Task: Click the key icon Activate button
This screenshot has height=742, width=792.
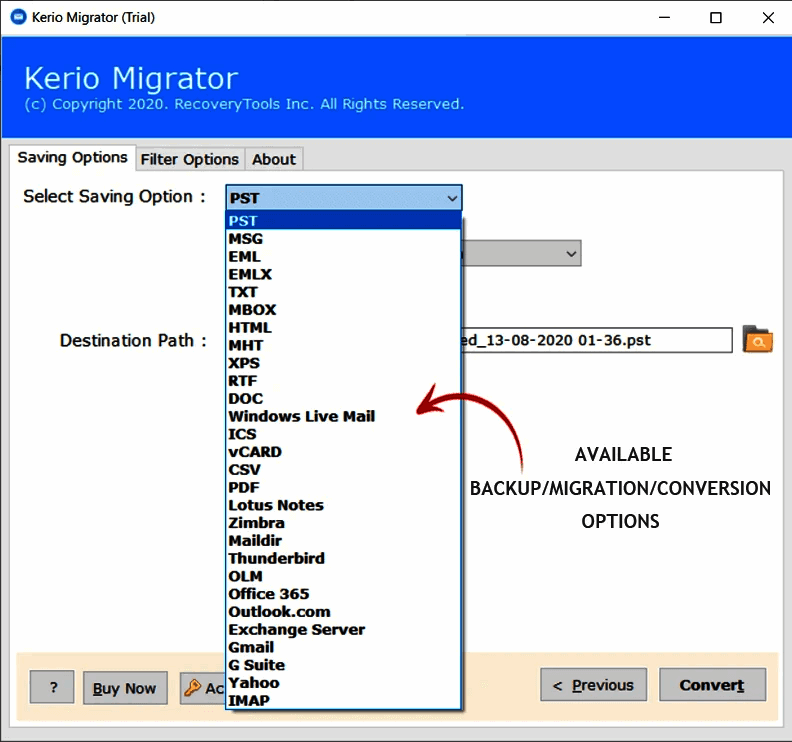Action: click(203, 687)
